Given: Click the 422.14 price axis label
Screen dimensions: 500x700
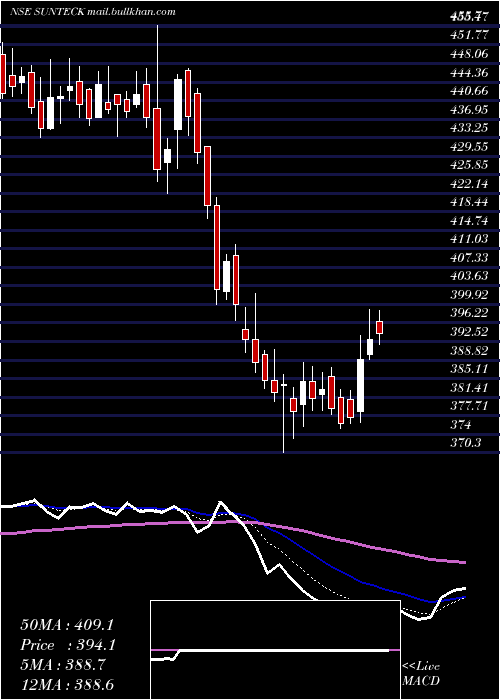Looking at the screenshot, I should 469,183.
